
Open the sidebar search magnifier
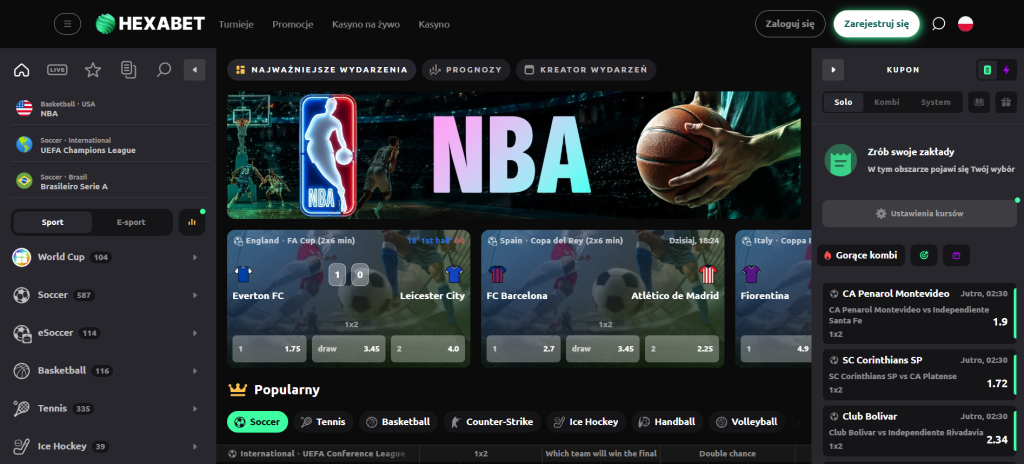(164, 70)
